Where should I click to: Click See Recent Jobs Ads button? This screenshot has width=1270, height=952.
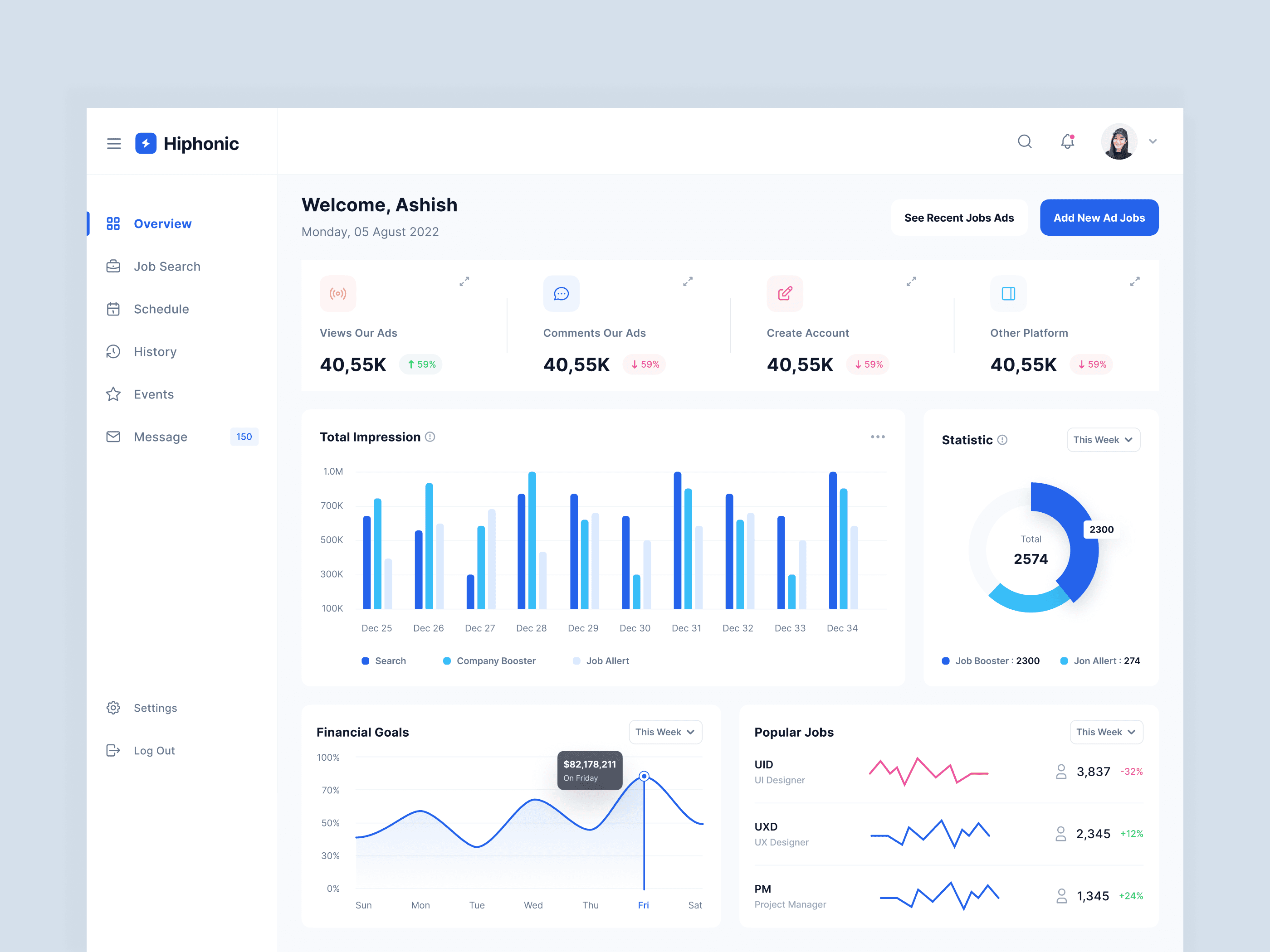(958, 218)
